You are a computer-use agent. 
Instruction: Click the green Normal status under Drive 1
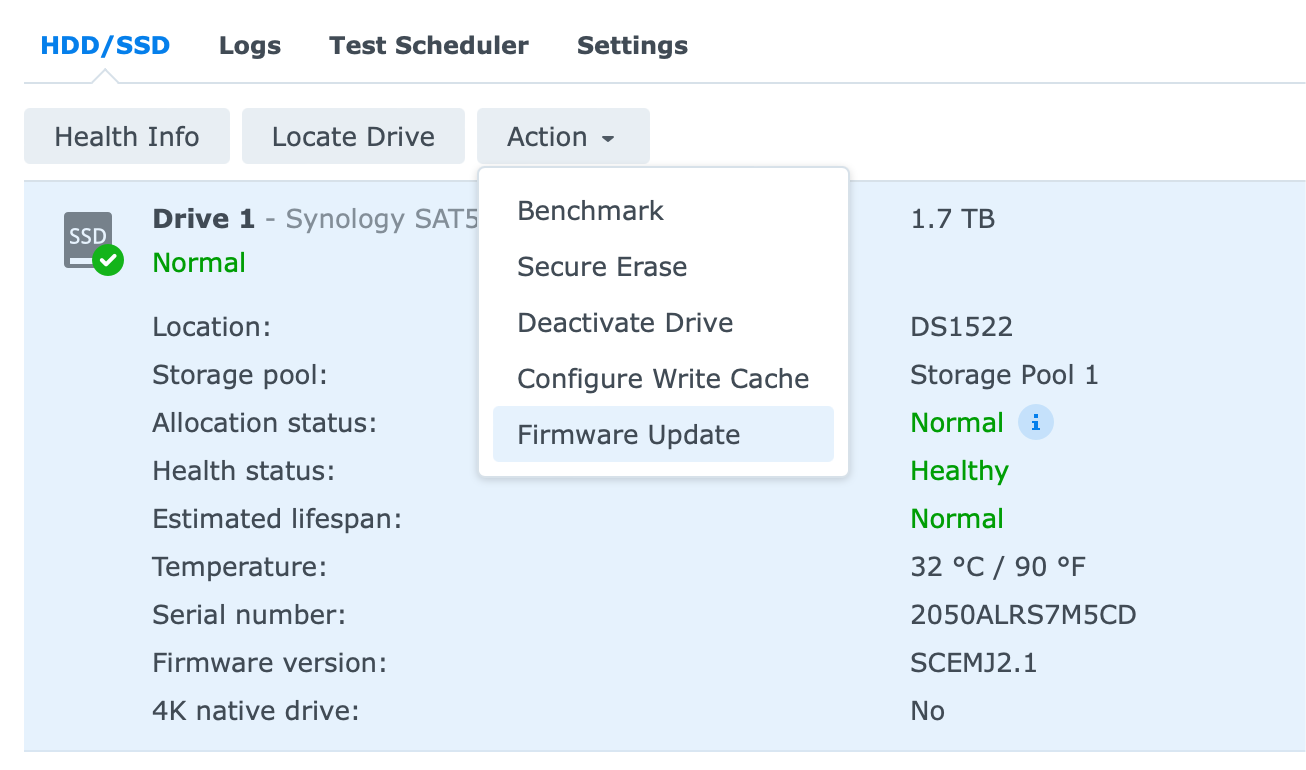[199, 263]
